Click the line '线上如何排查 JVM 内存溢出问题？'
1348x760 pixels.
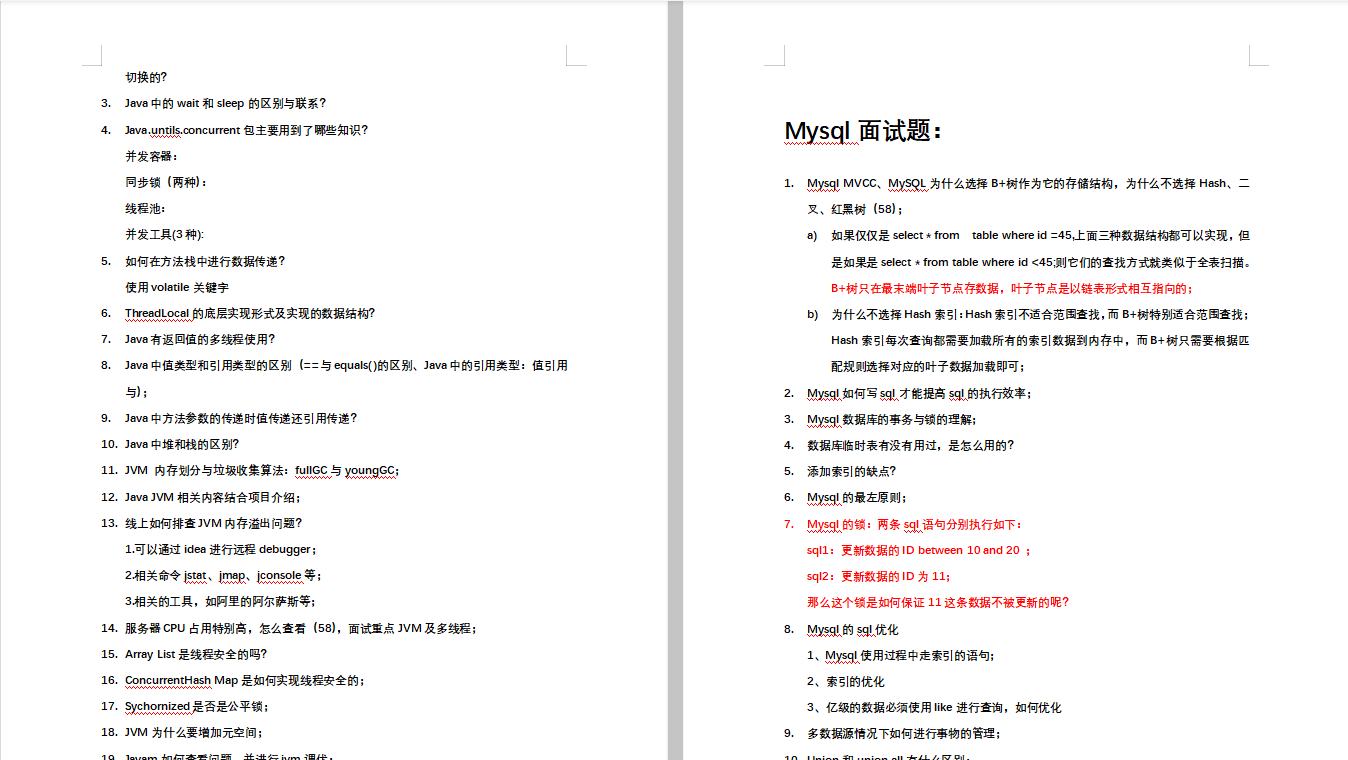click(x=214, y=523)
